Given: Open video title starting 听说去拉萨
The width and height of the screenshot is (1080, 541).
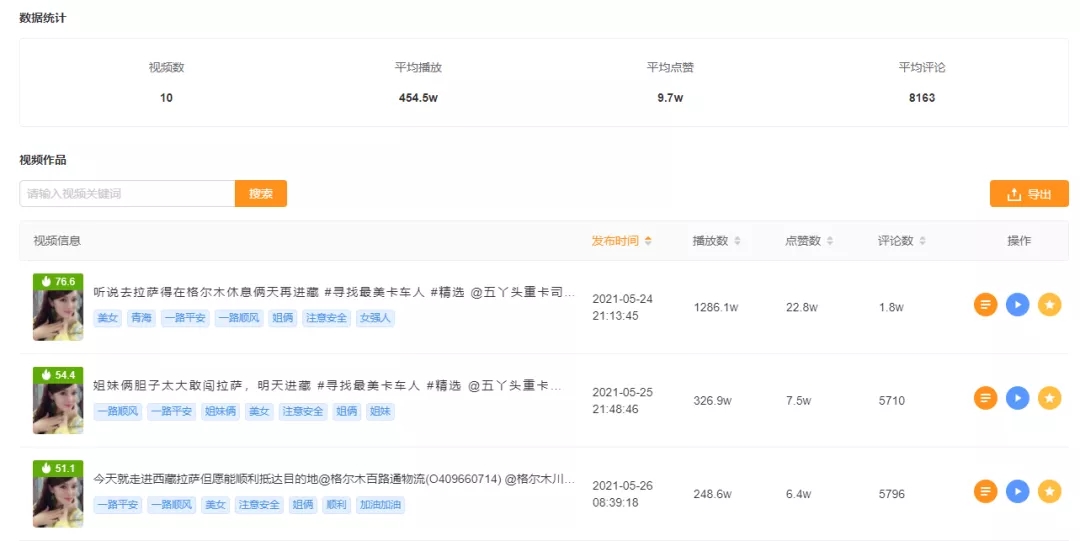Looking at the screenshot, I should click(334, 292).
